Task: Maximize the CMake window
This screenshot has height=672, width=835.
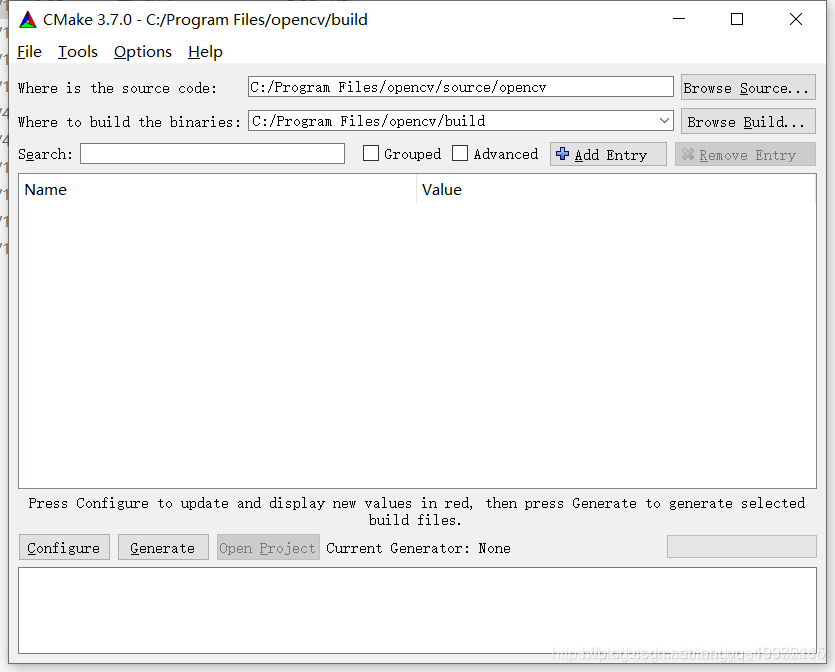Action: (x=737, y=19)
